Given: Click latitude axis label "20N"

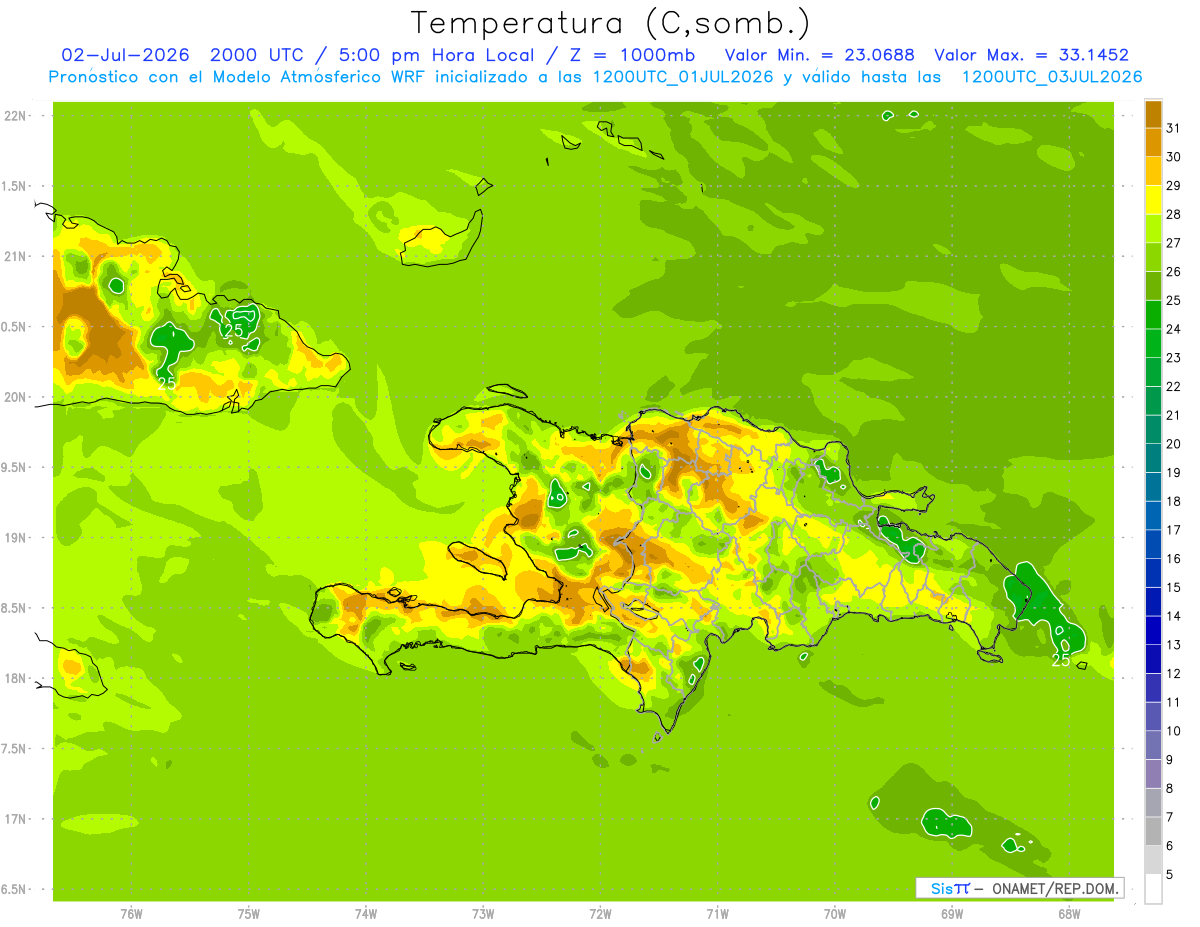Looking at the screenshot, I should (17, 397).
